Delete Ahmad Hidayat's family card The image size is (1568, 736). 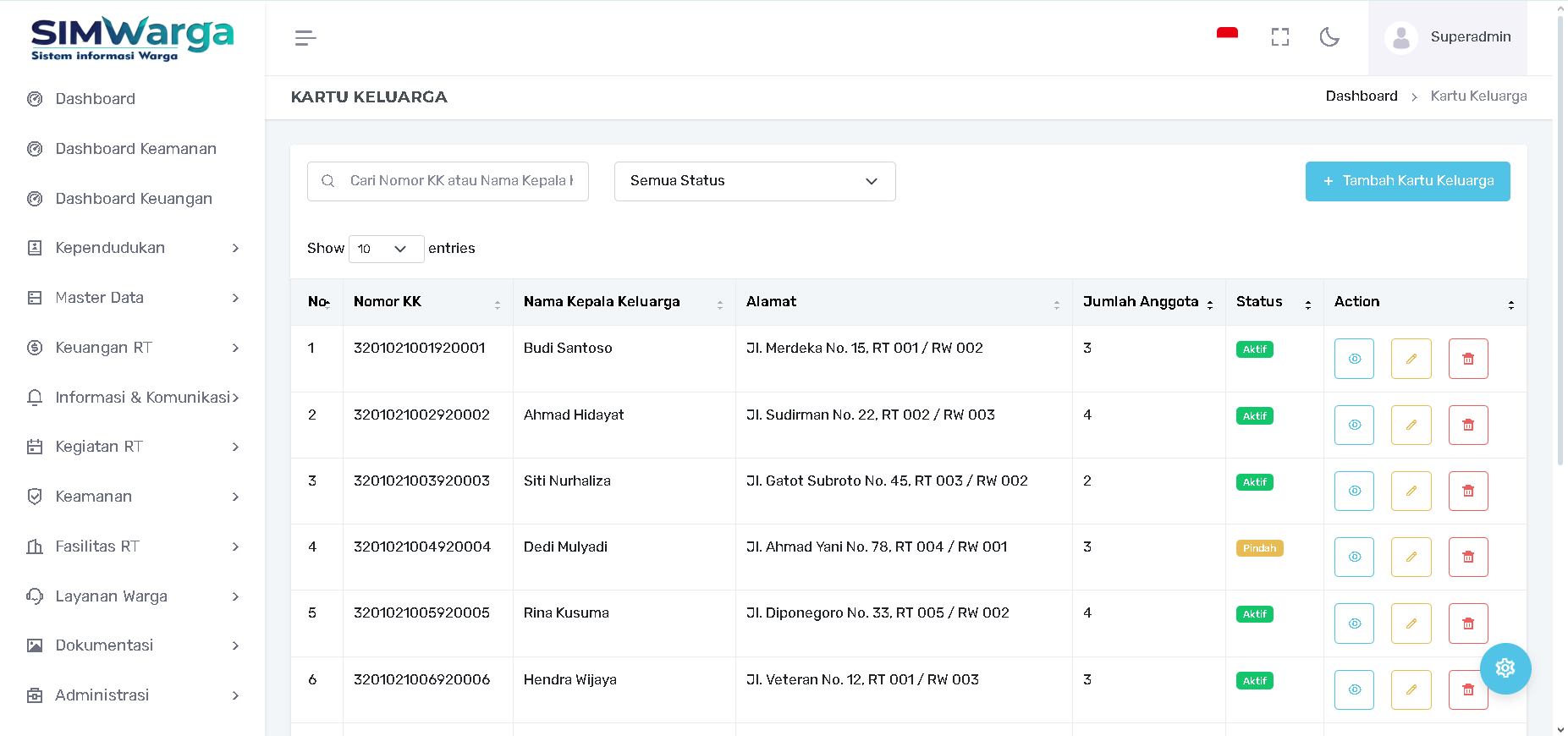pyautogui.click(x=1467, y=425)
